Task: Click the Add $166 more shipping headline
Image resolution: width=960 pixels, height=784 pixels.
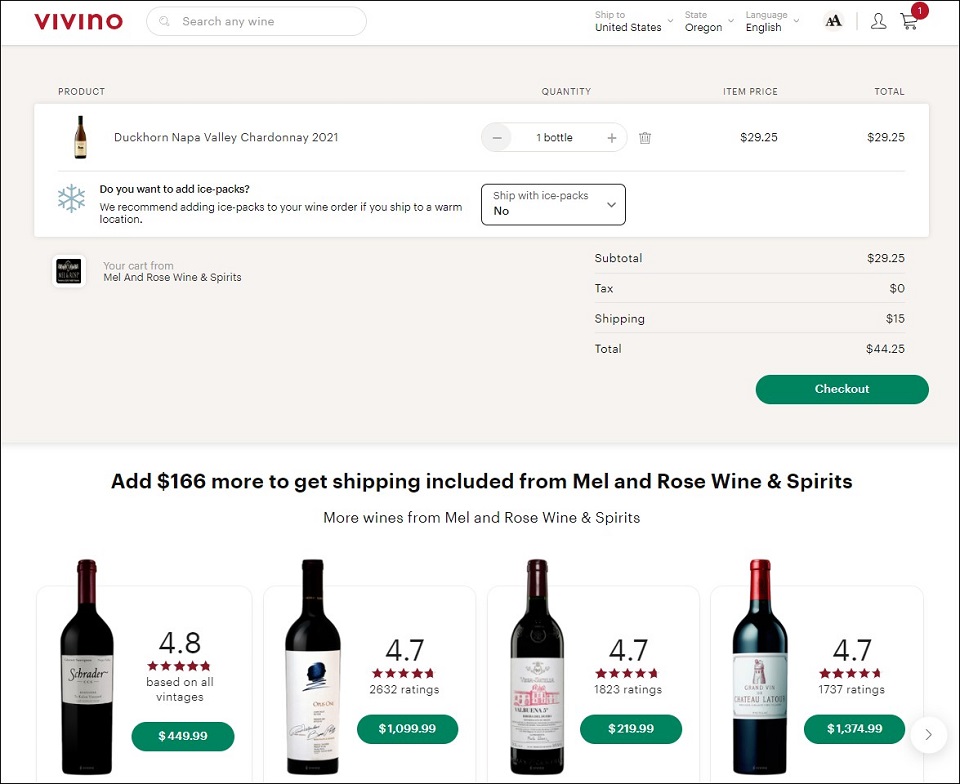Action: (481, 482)
